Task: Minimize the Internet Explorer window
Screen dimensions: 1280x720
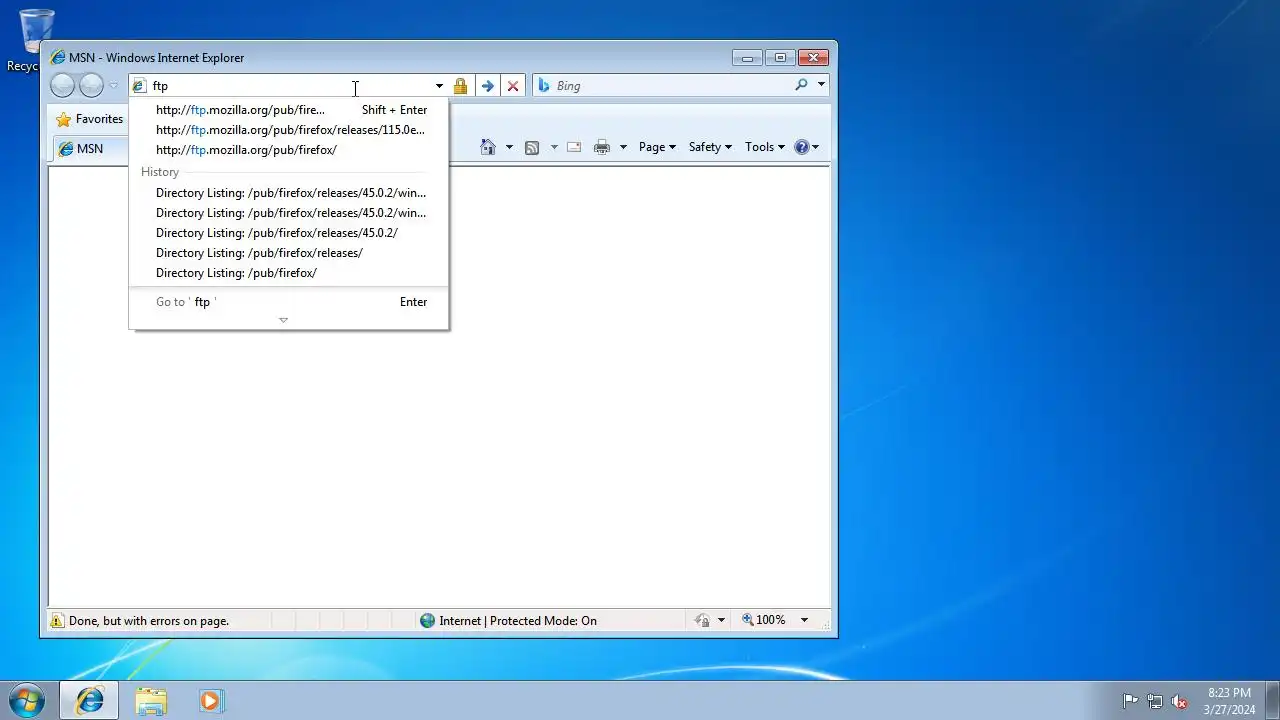Action: coord(747,58)
